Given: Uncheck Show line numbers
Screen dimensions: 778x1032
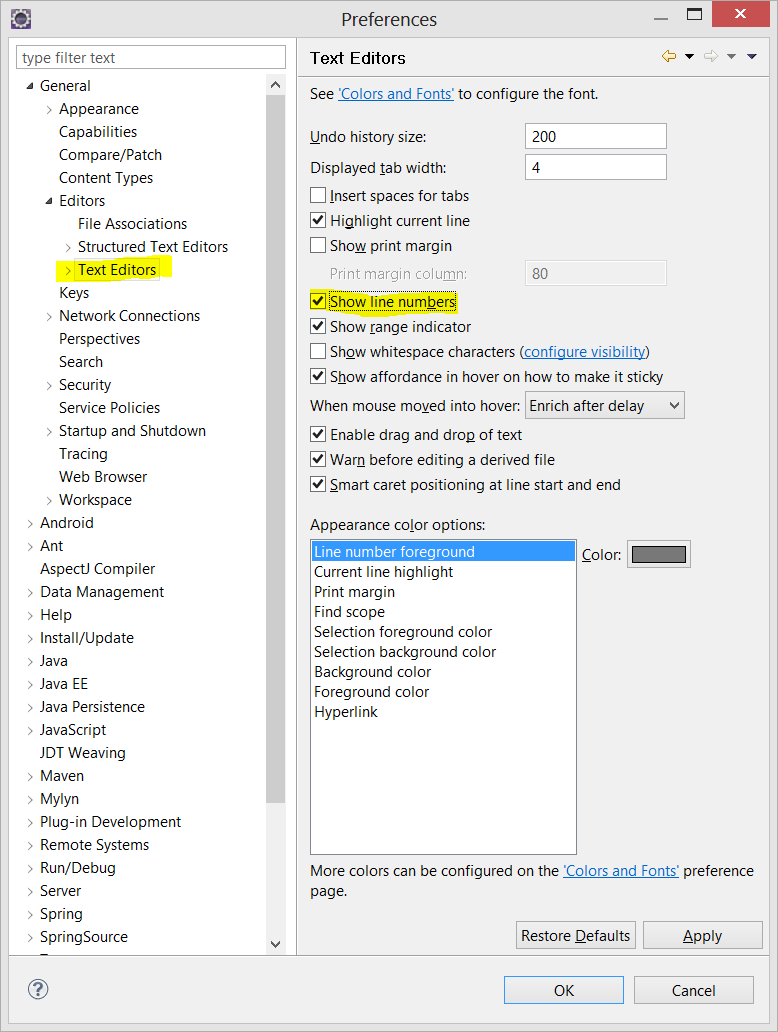Looking at the screenshot, I should click(318, 301).
